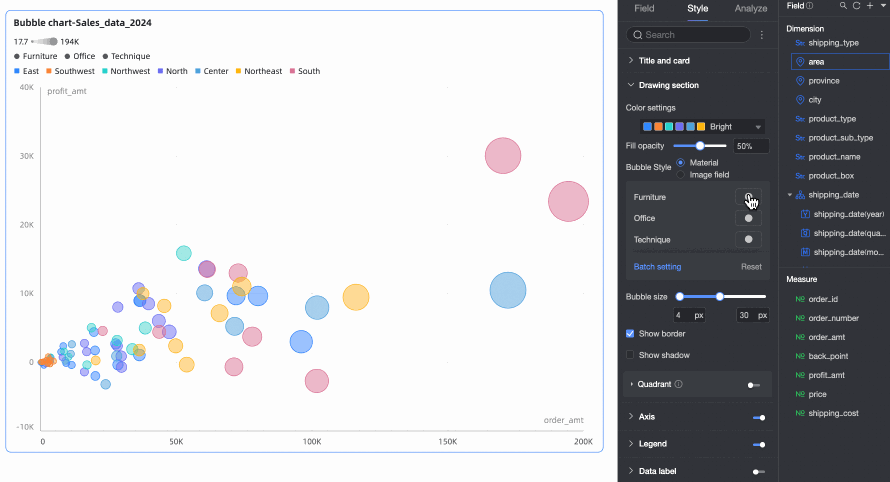Open the Technique bubble material picker
Viewport: 890px width, 482px height.
click(748, 240)
